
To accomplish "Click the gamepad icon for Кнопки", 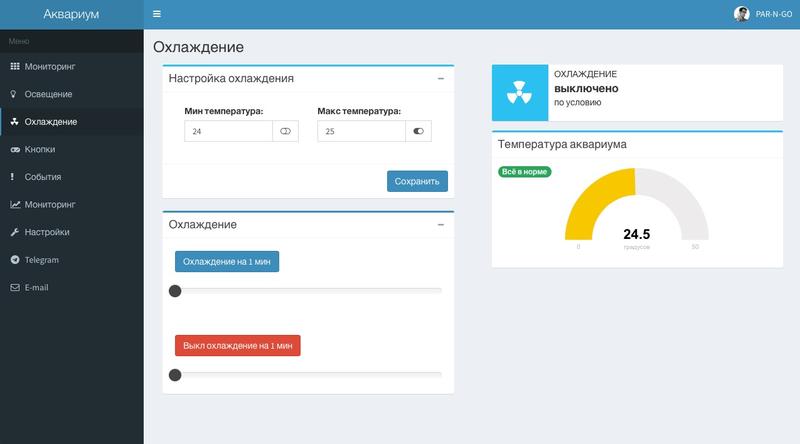I will click(x=14, y=149).
